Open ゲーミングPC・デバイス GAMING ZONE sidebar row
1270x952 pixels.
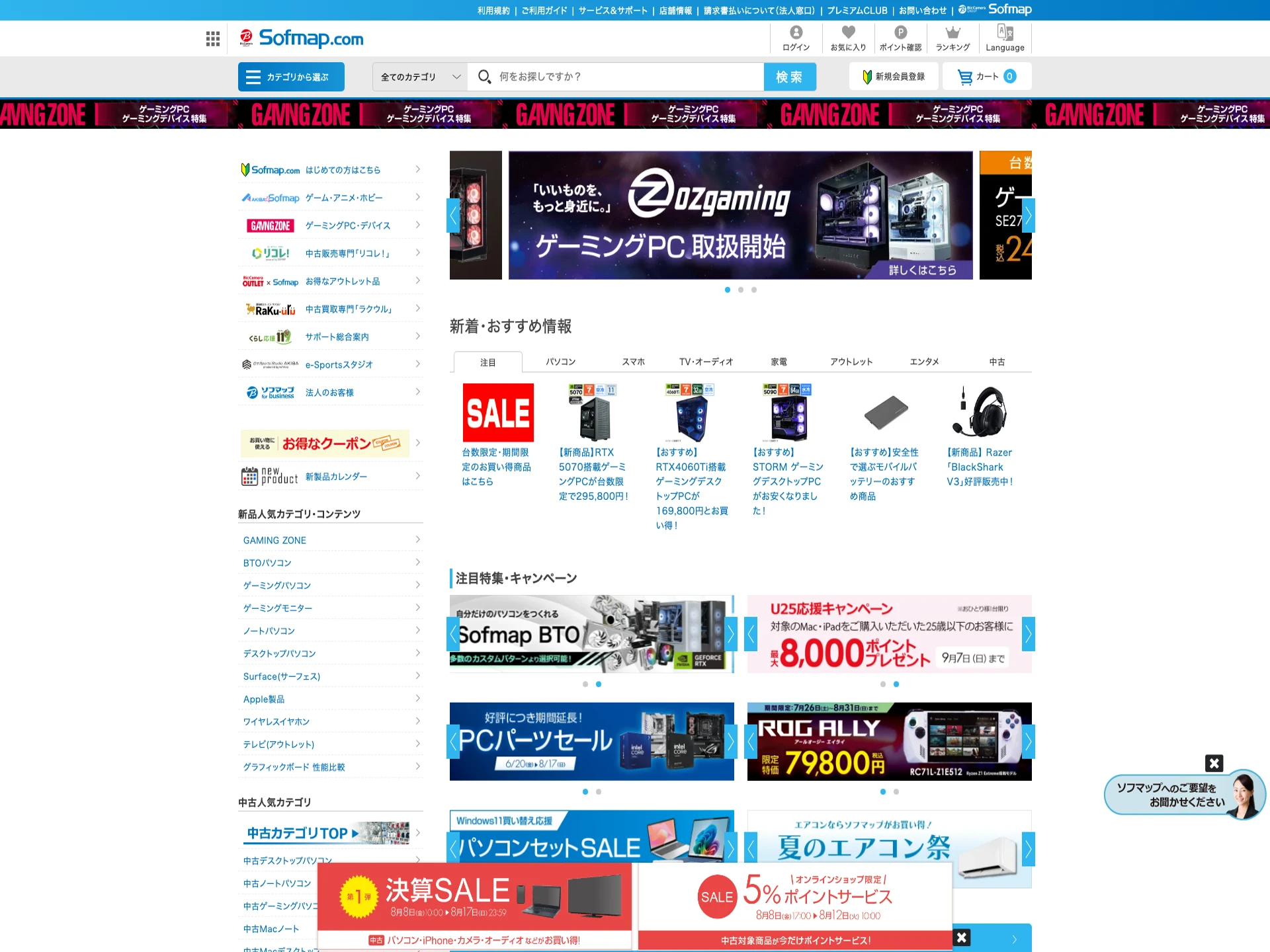tap(331, 225)
